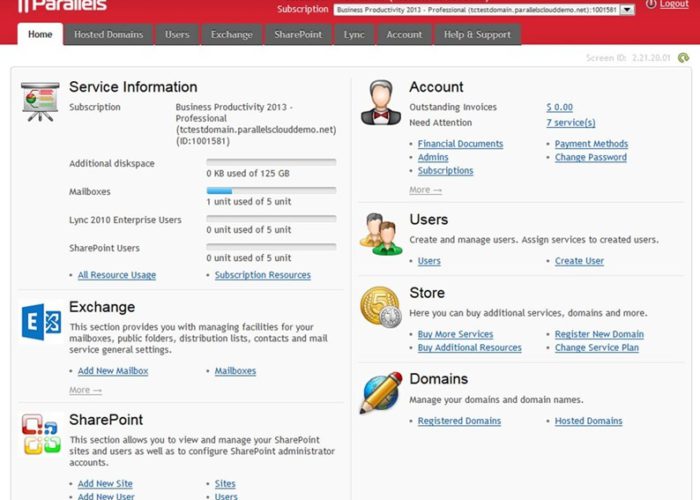Click the SharePoint Users usage bar
The height and width of the screenshot is (500, 700).
[x=271, y=247]
